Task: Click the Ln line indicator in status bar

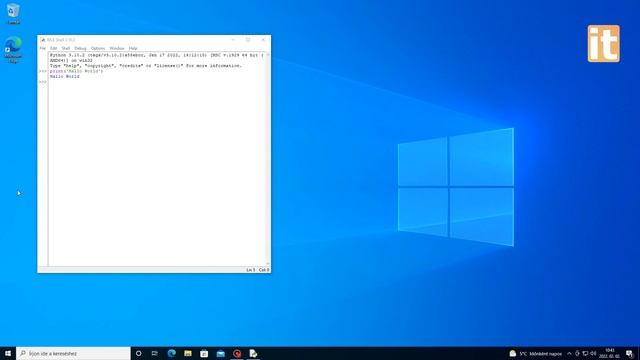Action: (x=251, y=270)
